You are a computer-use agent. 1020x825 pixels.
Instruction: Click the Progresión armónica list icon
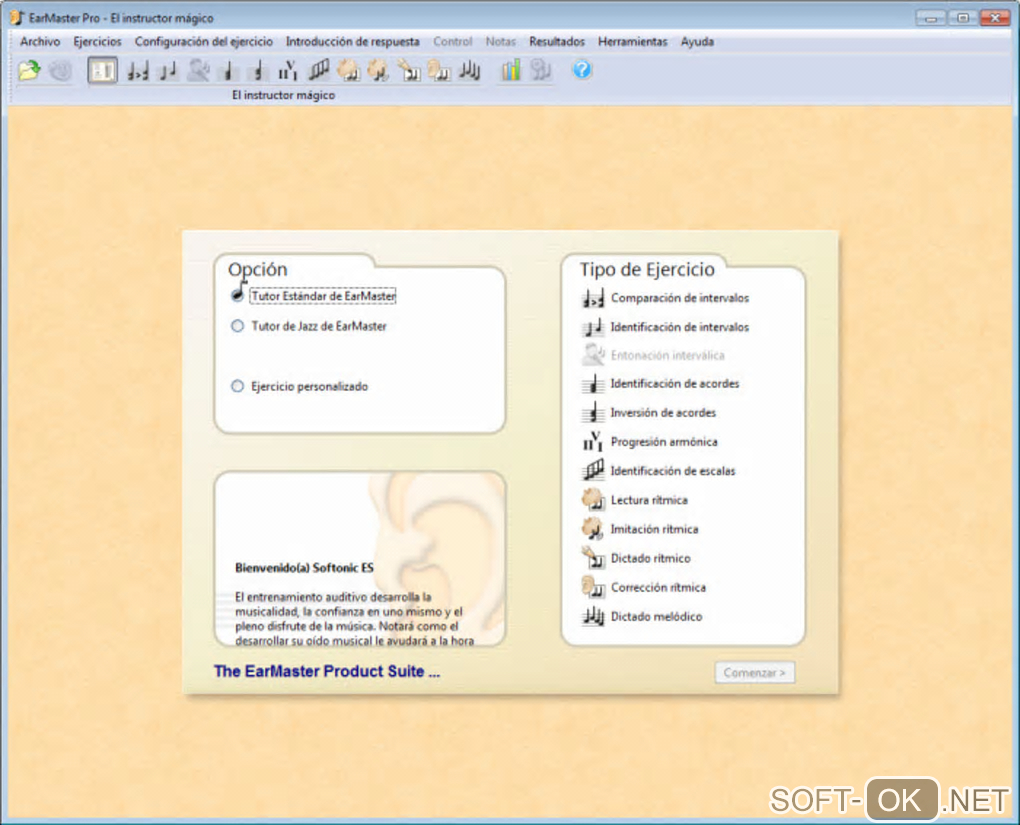coord(593,442)
